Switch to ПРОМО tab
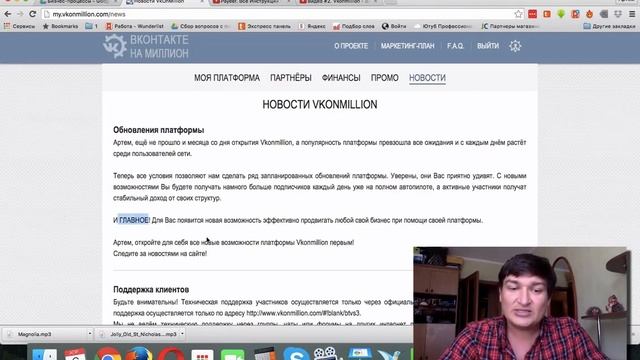640x360 pixels. point(384,78)
